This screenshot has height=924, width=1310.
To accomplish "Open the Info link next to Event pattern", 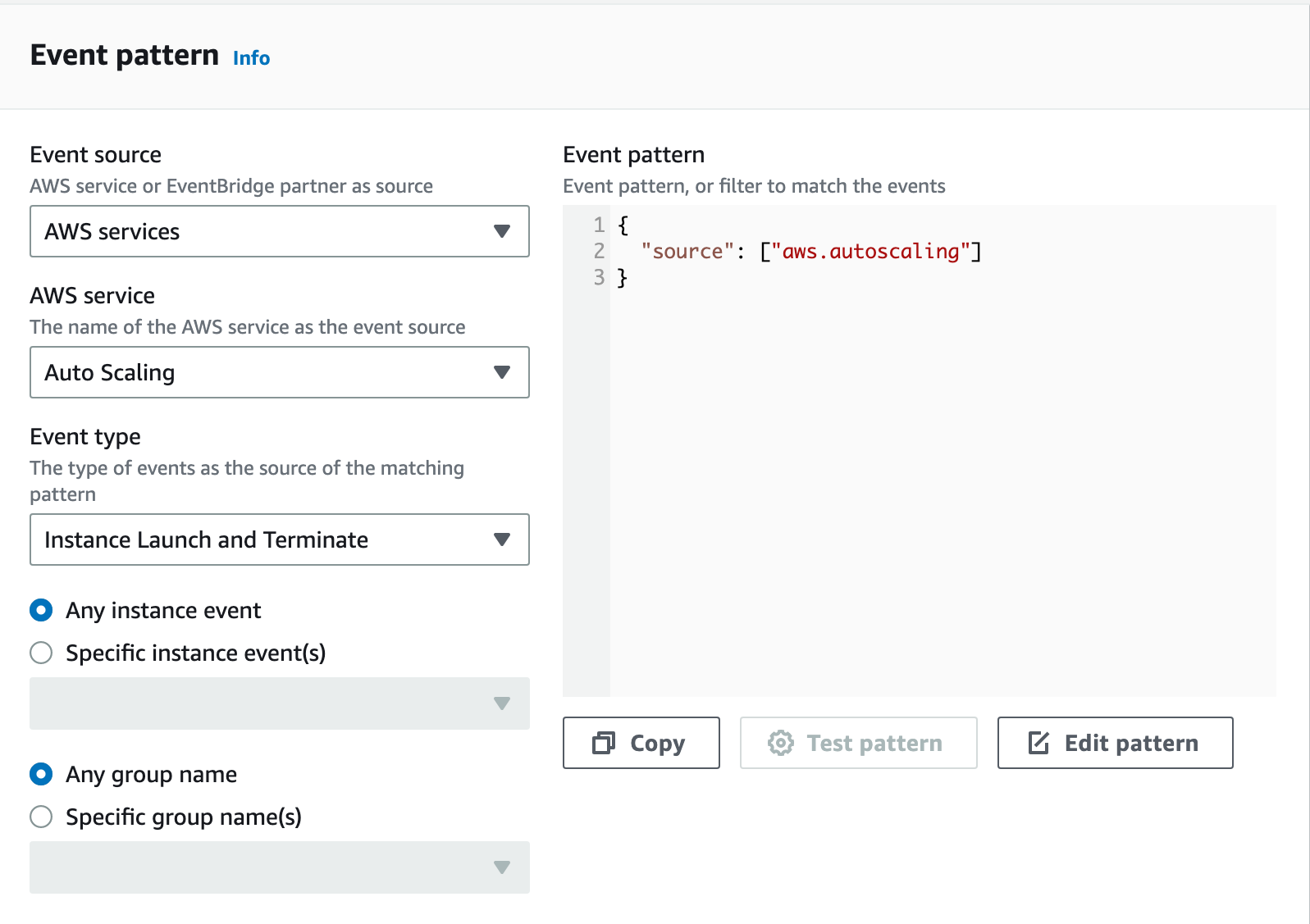I will [251, 58].
